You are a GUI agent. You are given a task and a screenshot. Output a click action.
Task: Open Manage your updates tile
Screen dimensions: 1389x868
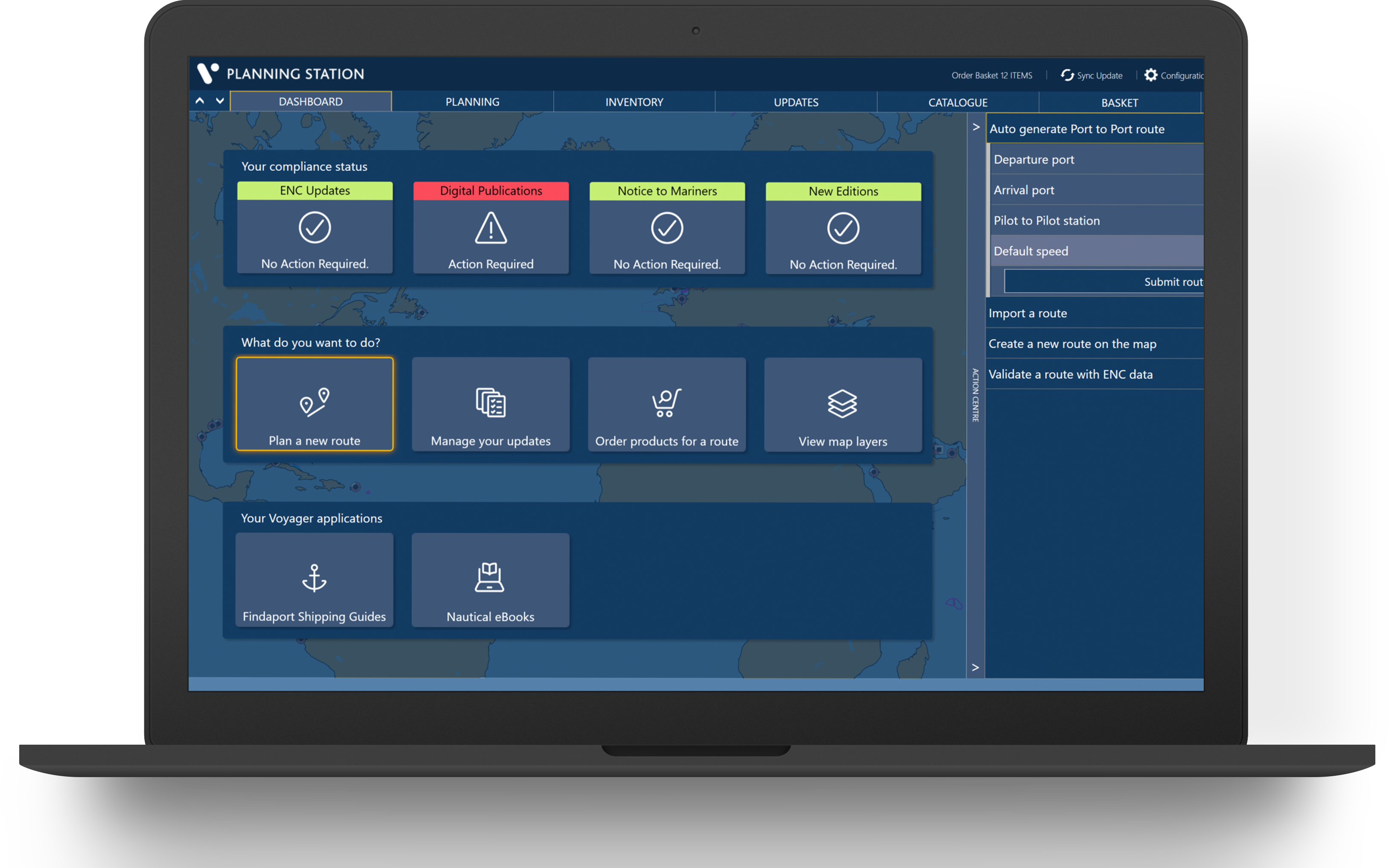[490, 404]
